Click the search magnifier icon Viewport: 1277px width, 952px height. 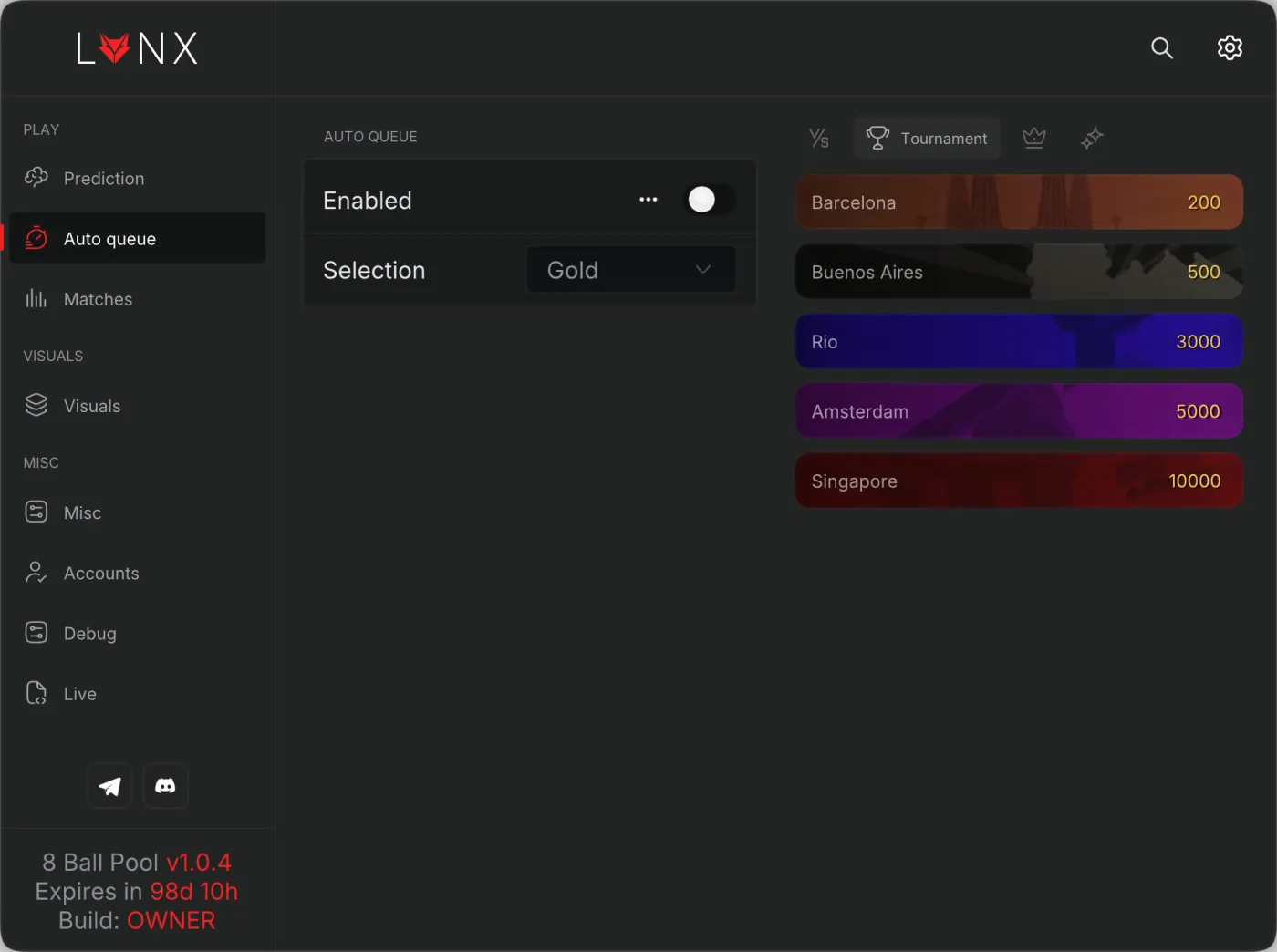tap(1162, 47)
